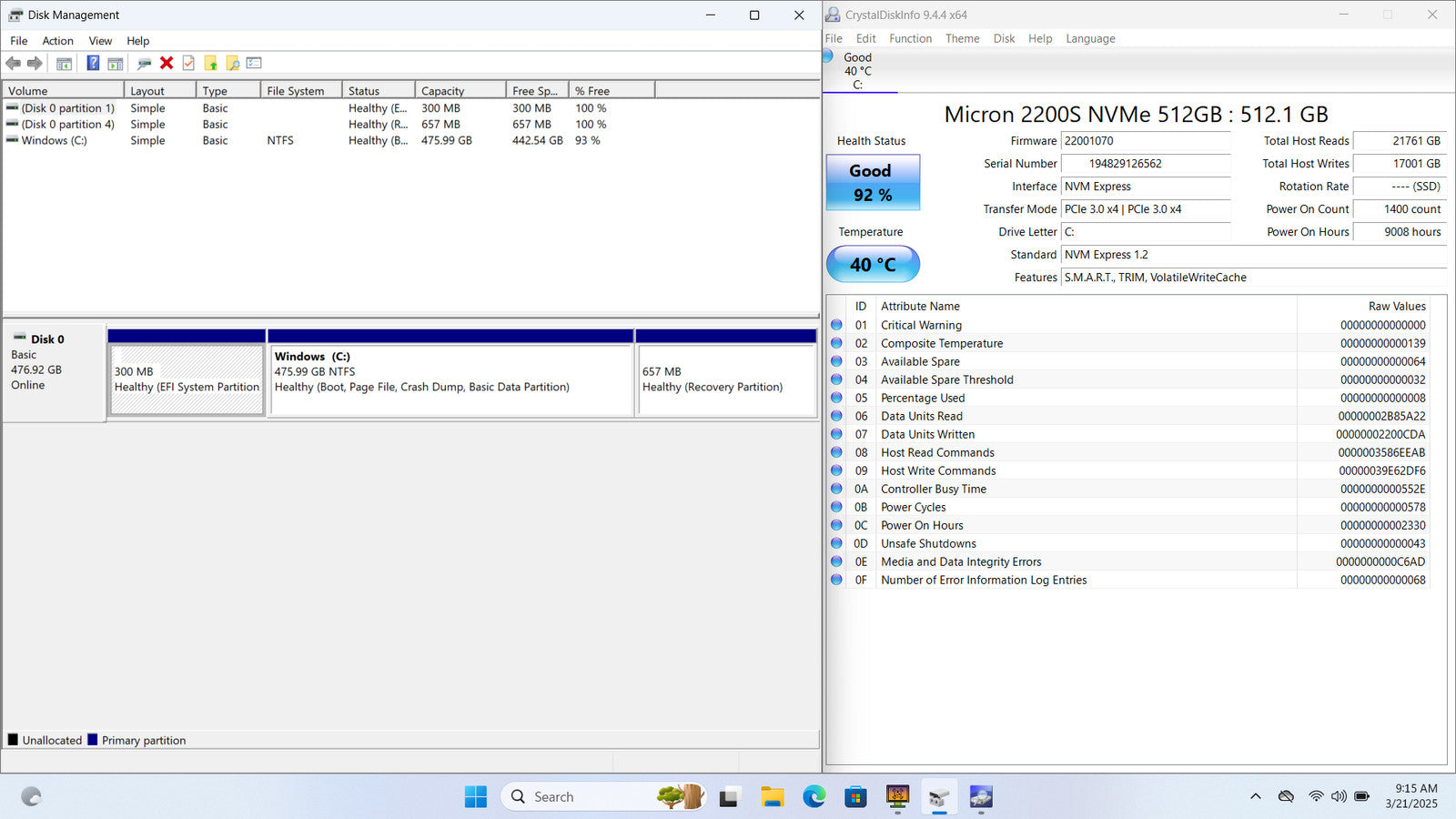Open the Theme menu in CrystalDiskInfo
Viewport: 1456px width, 819px height.
pyautogui.click(x=962, y=38)
